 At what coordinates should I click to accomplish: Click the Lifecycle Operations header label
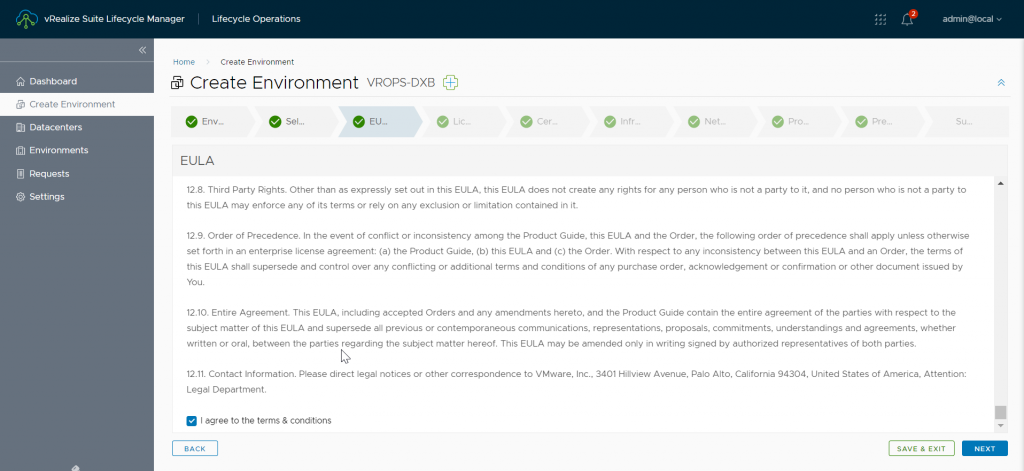point(256,19)
